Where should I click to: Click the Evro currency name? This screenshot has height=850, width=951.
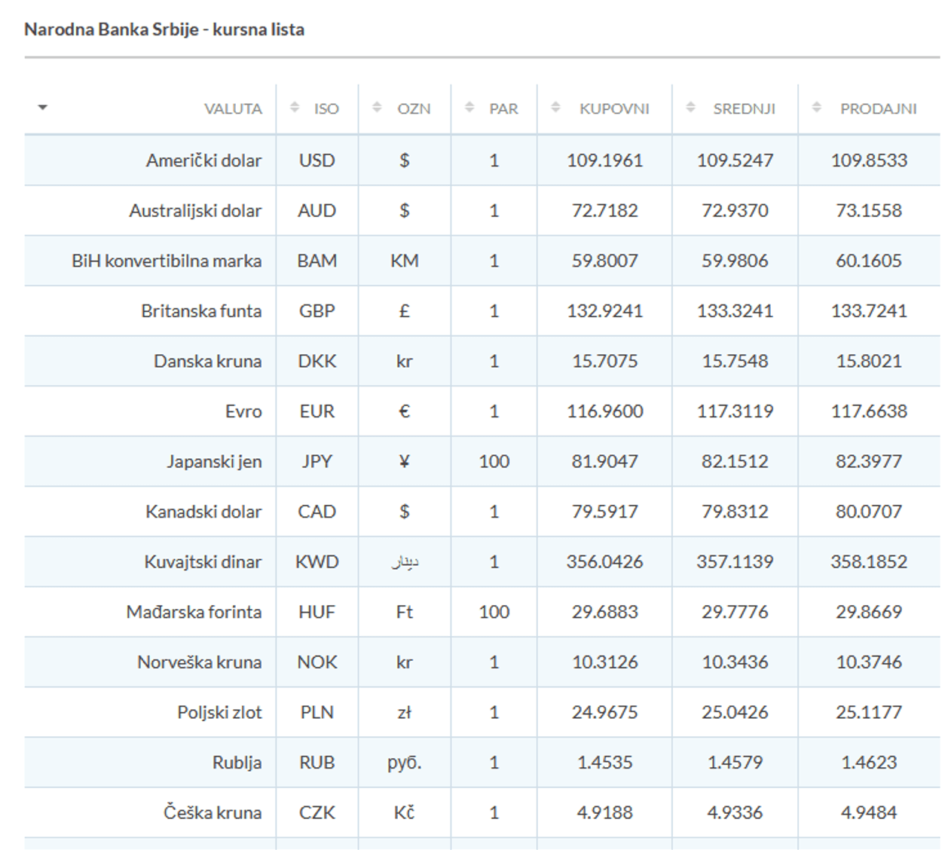pos(244,411)
